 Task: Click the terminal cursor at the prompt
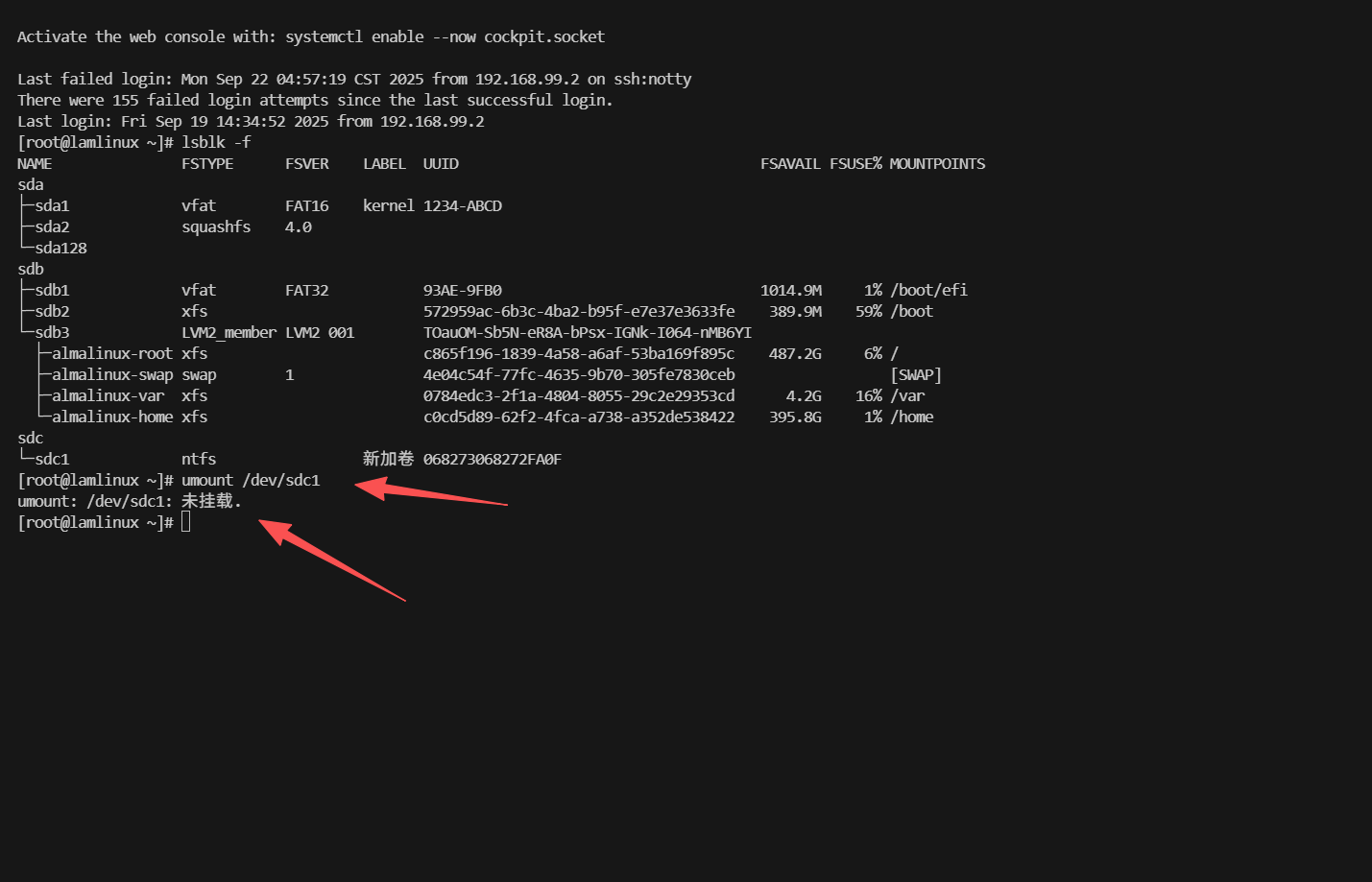tap(185, 522)
